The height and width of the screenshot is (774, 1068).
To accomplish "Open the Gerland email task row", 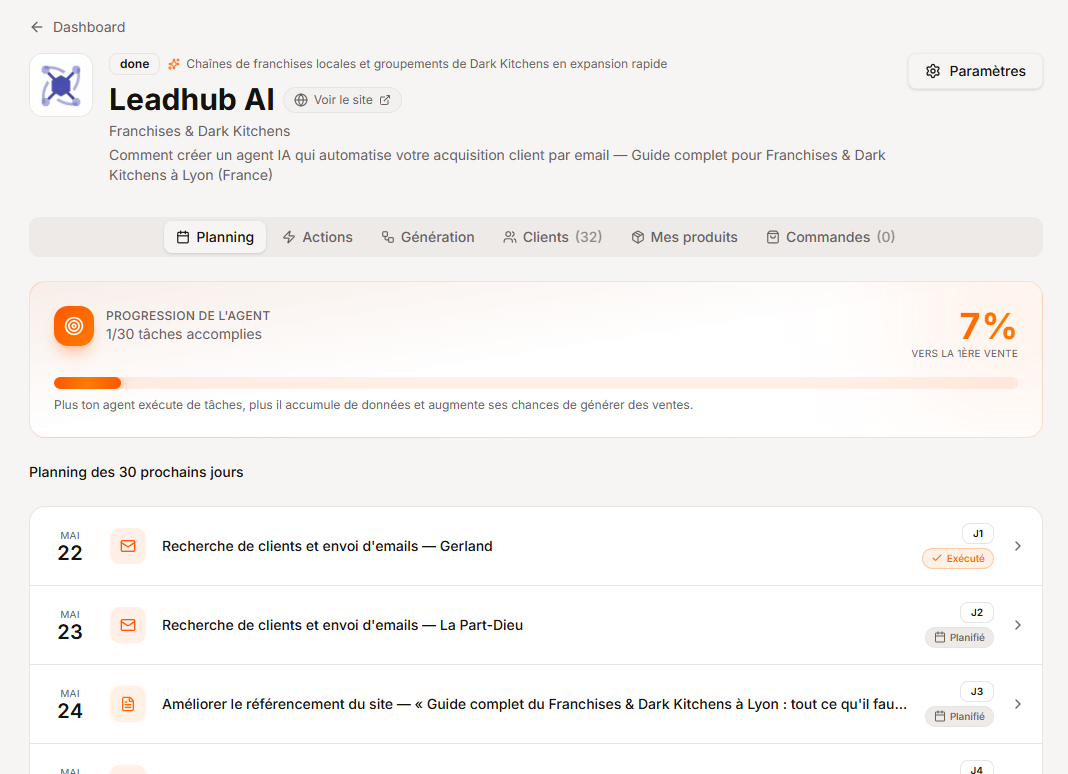I will click(x=535, y=546).
